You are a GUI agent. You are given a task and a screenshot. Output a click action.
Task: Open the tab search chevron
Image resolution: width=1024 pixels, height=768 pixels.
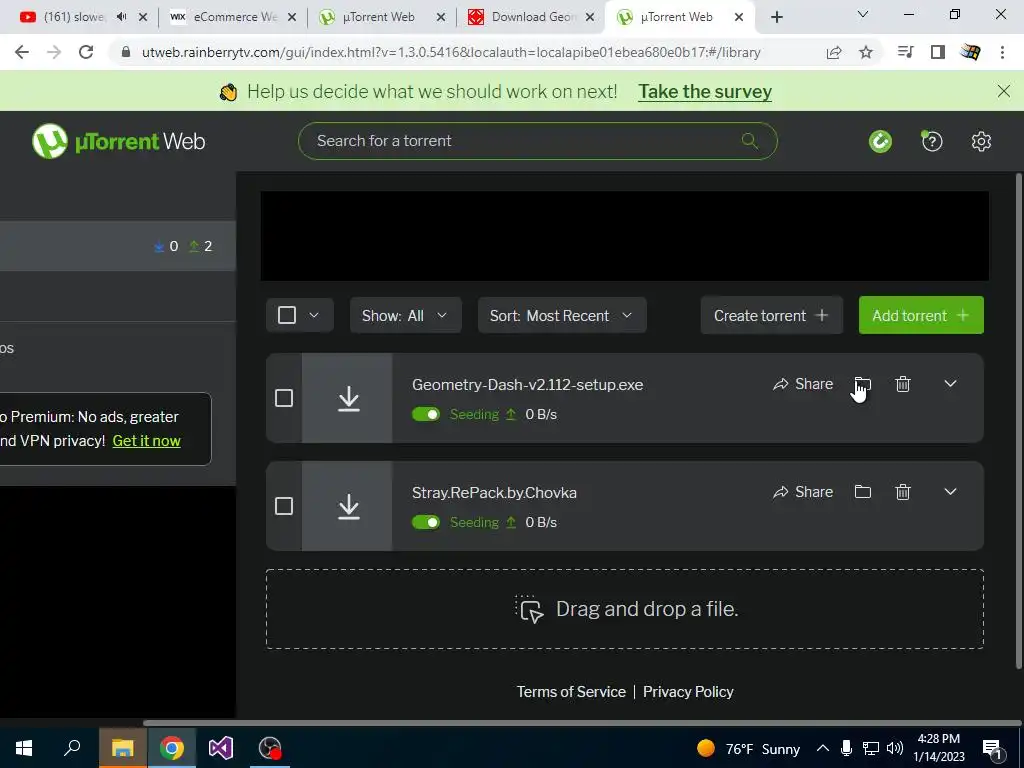863,14
